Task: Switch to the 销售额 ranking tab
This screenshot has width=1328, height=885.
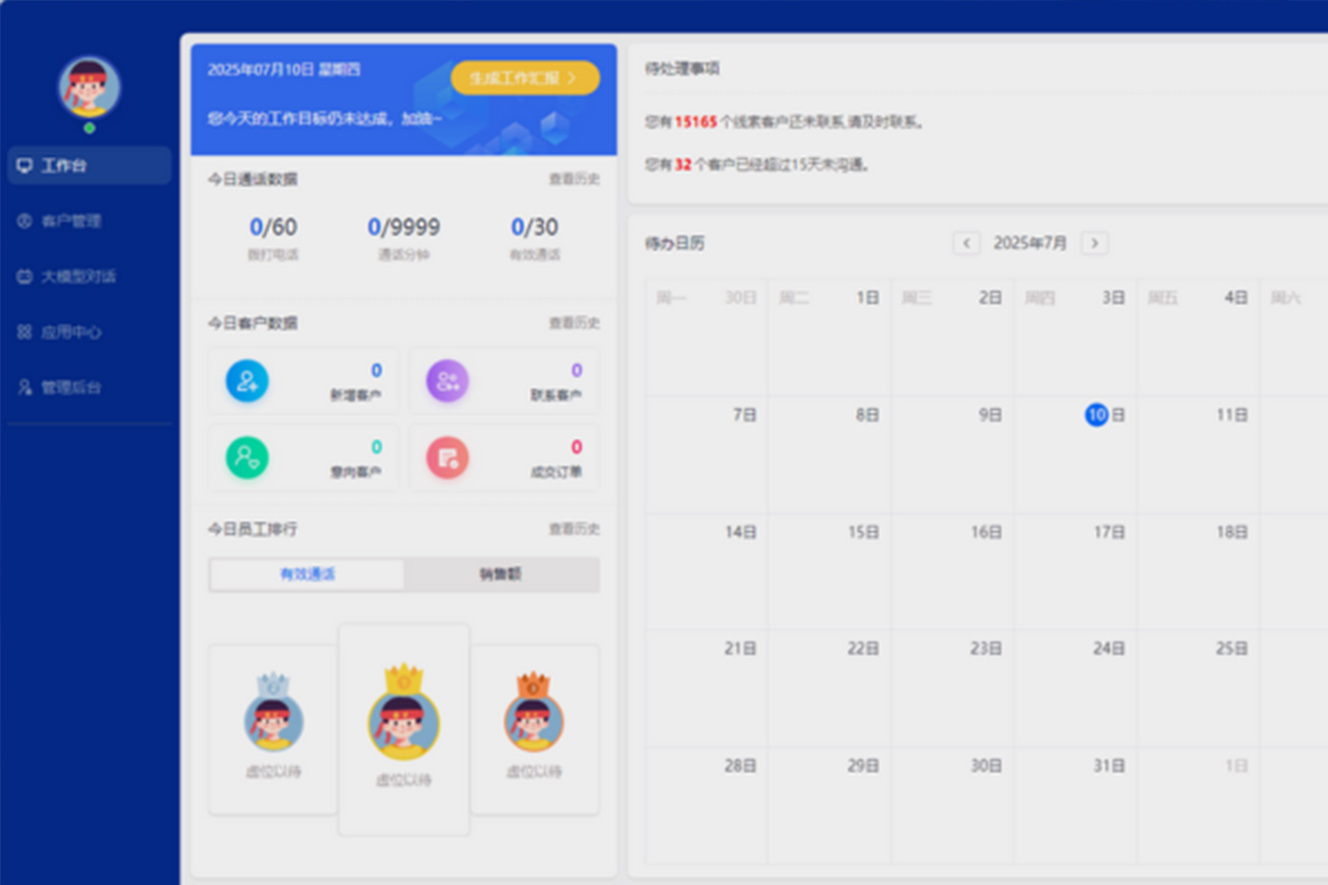Action: tap(501, 575)
